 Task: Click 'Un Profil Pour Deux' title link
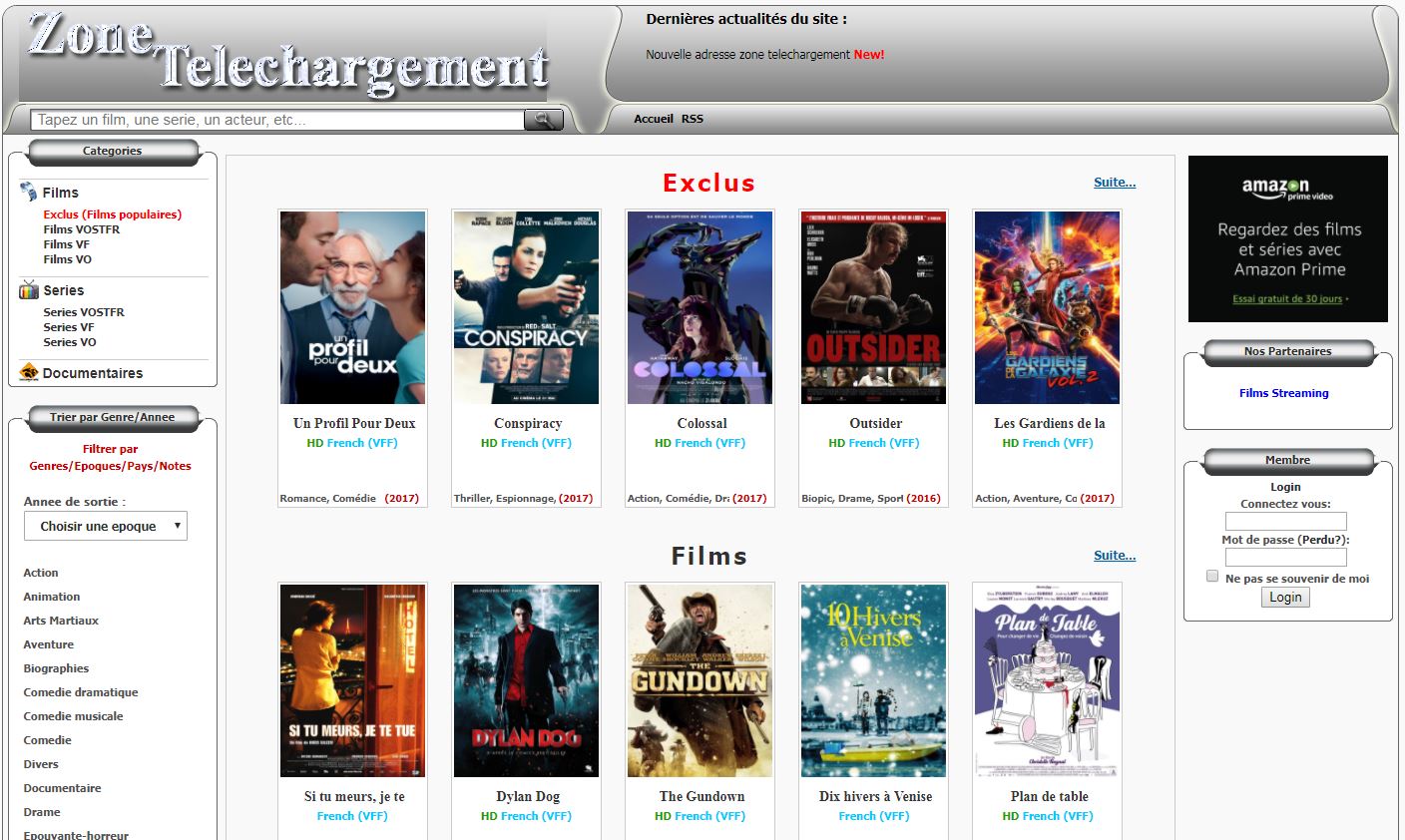click(354, 423)
